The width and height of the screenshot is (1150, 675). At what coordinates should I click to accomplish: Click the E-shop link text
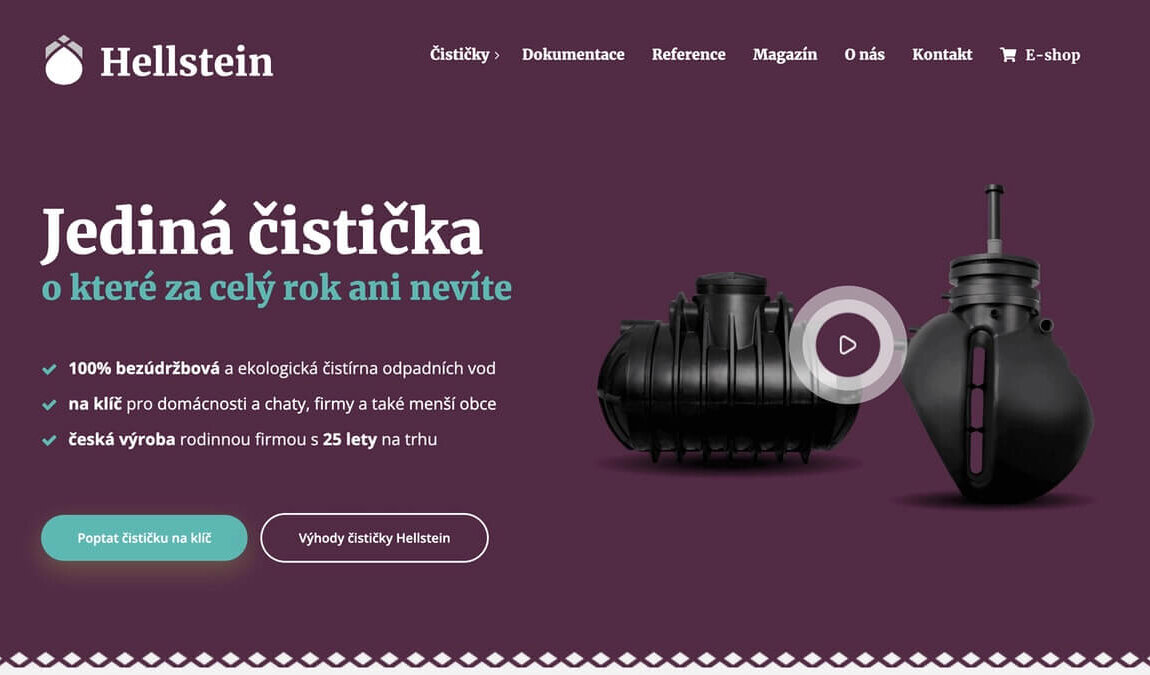coord(1052,55)
